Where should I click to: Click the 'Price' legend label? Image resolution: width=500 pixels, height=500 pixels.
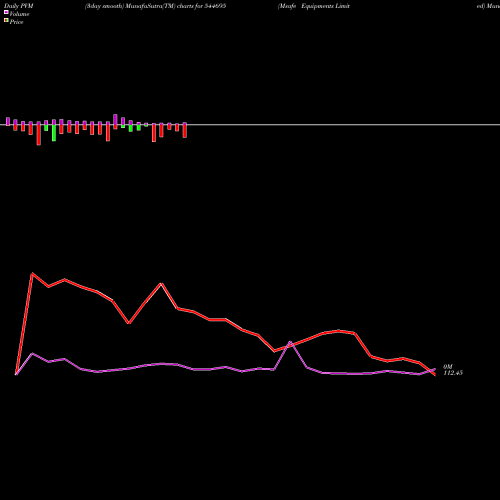coord(16,22)
